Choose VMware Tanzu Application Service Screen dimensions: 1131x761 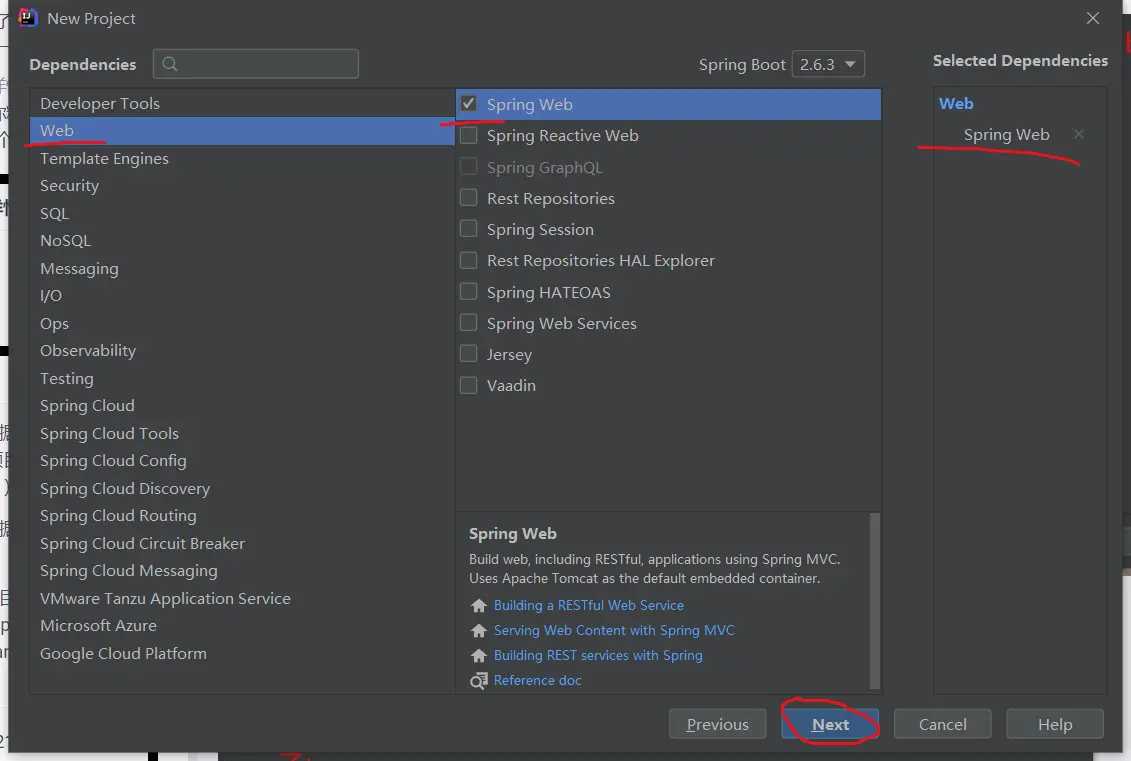point(242,598)
